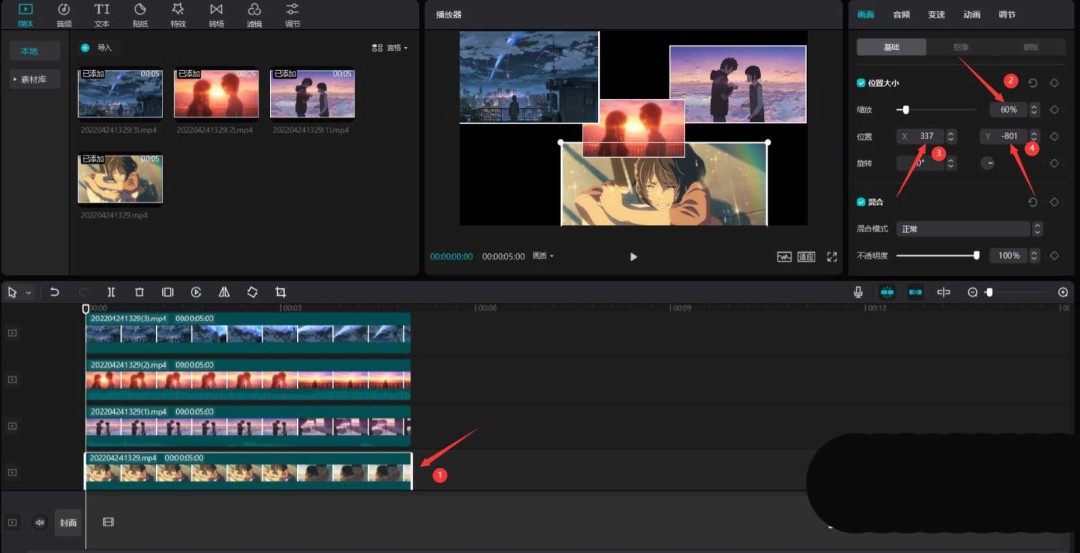Mute the main track speaker toggle
Screen dimensions: 1080x553
coord(40,522)
